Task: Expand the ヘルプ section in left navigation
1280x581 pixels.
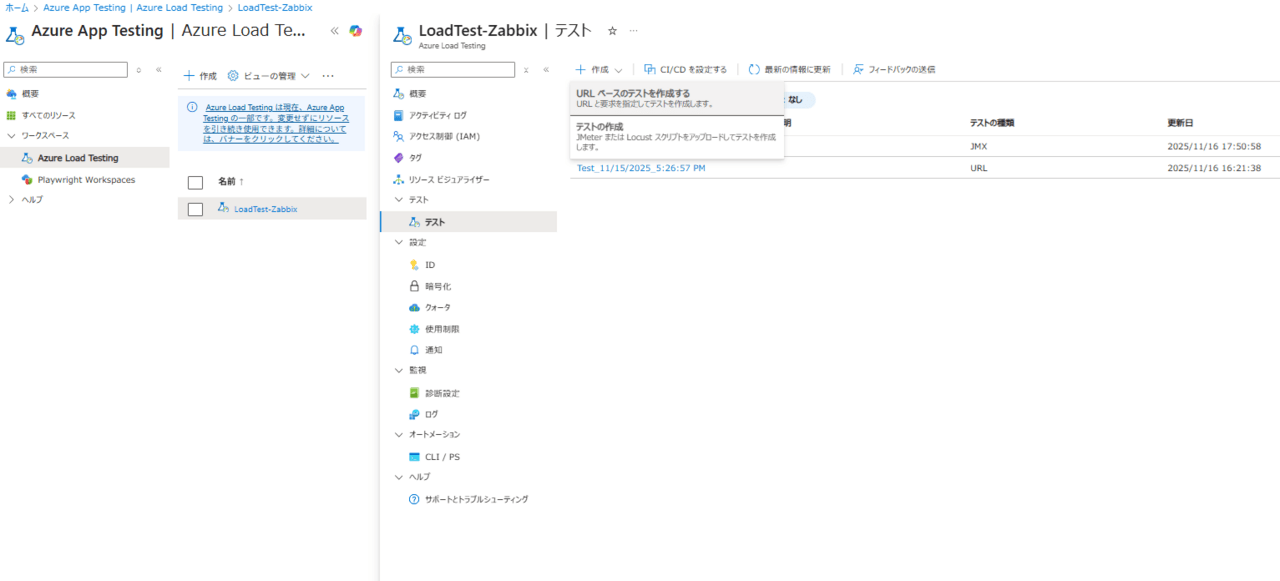Action: pyautogui.click(x=11, y=199)
